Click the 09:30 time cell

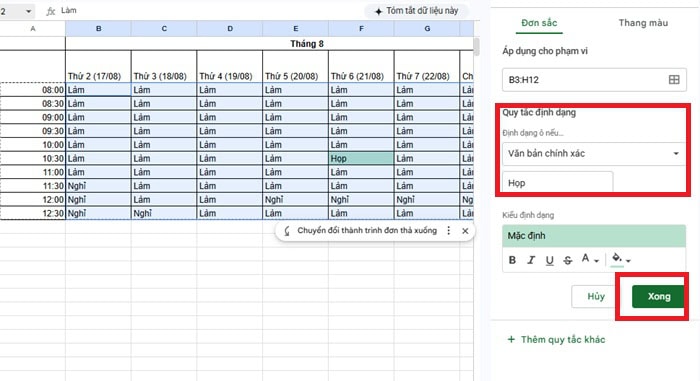33,131
